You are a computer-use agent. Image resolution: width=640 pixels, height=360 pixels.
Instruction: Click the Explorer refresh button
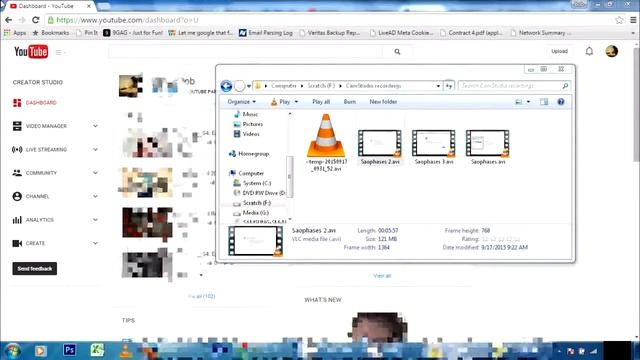pyautogui.click(x=449, y=86)
